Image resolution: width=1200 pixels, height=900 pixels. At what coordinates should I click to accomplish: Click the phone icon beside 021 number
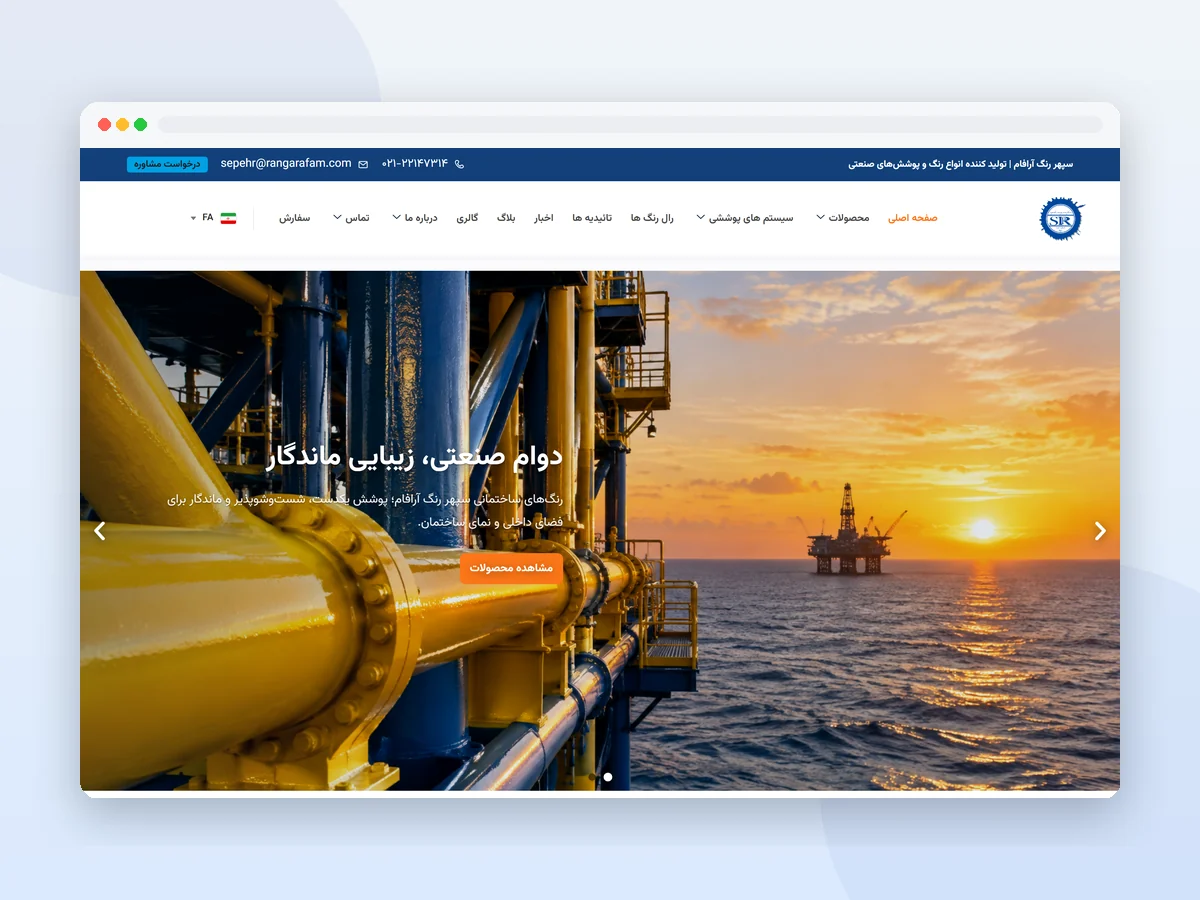pos(459,164)
